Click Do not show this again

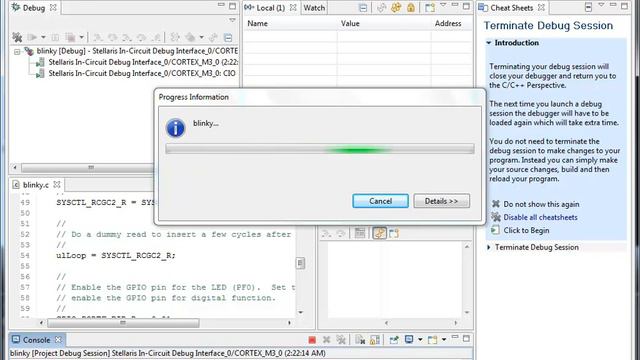pos(541,204)
